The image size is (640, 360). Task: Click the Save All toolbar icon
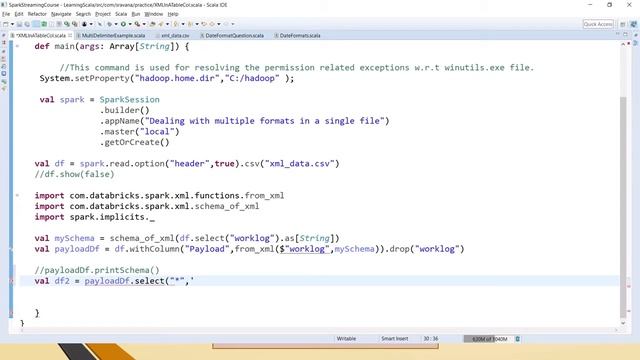coord(27,24)
